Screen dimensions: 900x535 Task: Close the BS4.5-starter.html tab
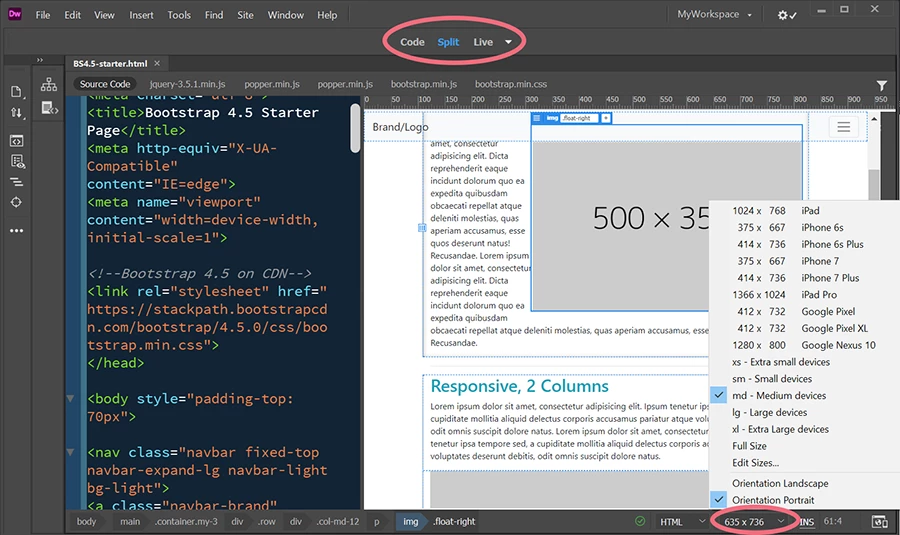(x=157, y=63)
